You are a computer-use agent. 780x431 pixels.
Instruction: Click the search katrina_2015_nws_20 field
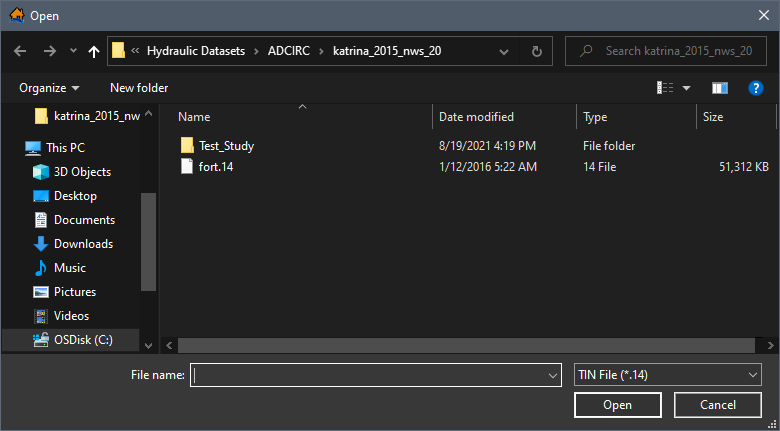coord(666,51)
